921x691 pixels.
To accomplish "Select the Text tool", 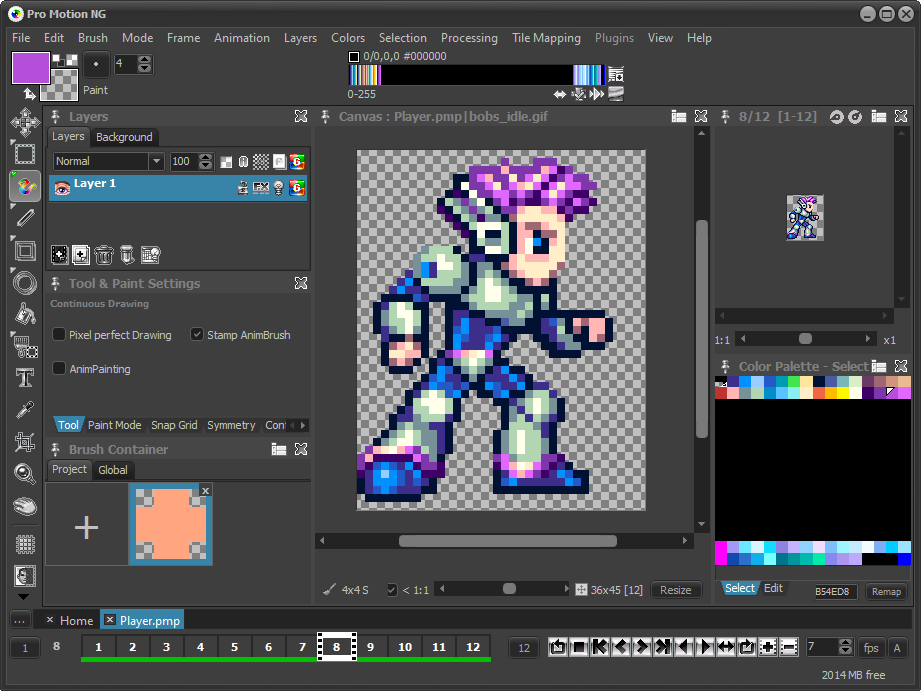I will pos(25,378).
